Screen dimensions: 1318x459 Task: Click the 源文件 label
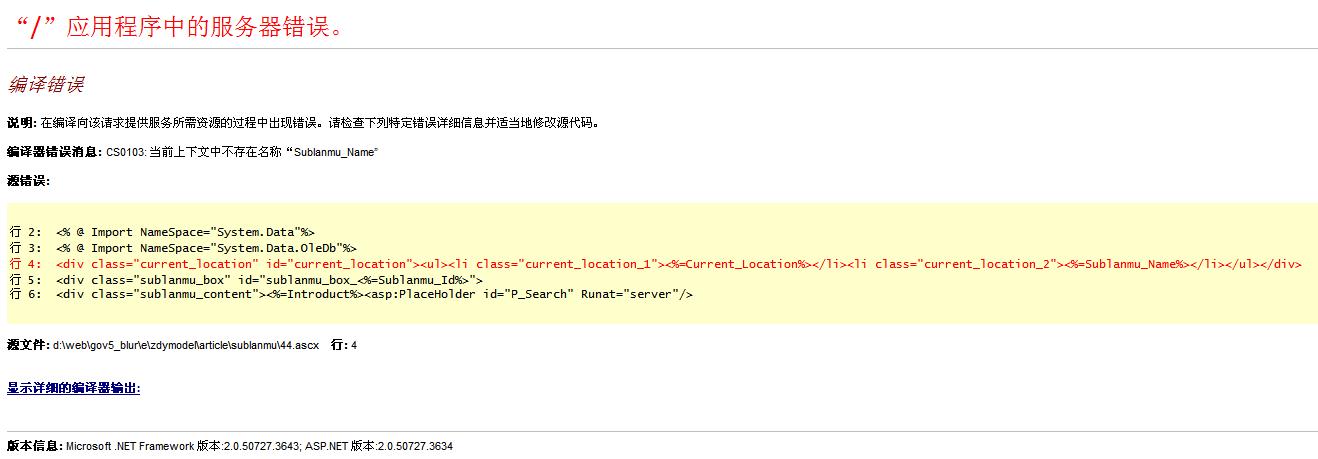28,345
